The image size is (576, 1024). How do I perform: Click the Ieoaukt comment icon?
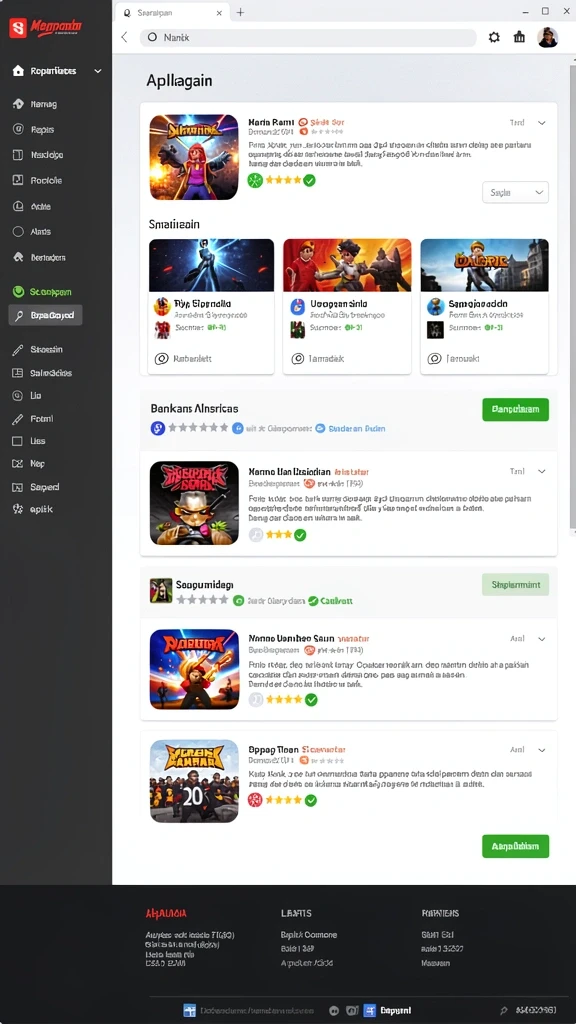(x=434, y=359)
